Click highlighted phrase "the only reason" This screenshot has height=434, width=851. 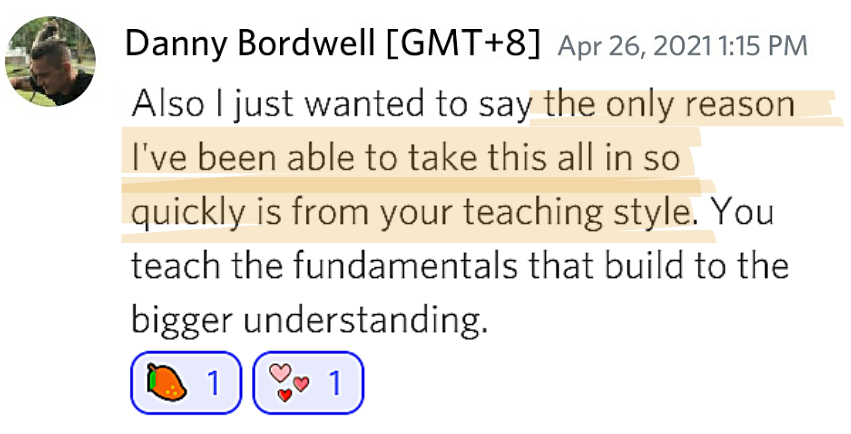tap(670, 103)
